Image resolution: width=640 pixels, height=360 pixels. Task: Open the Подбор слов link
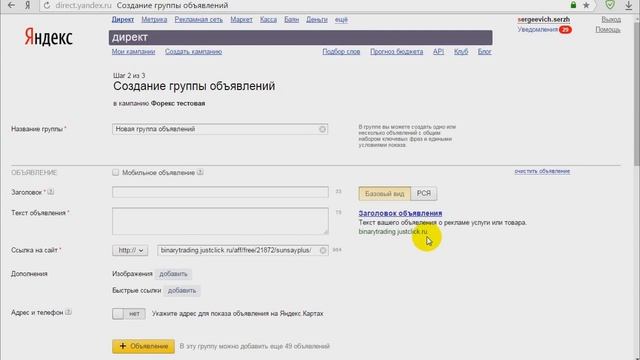click(341, 52)
